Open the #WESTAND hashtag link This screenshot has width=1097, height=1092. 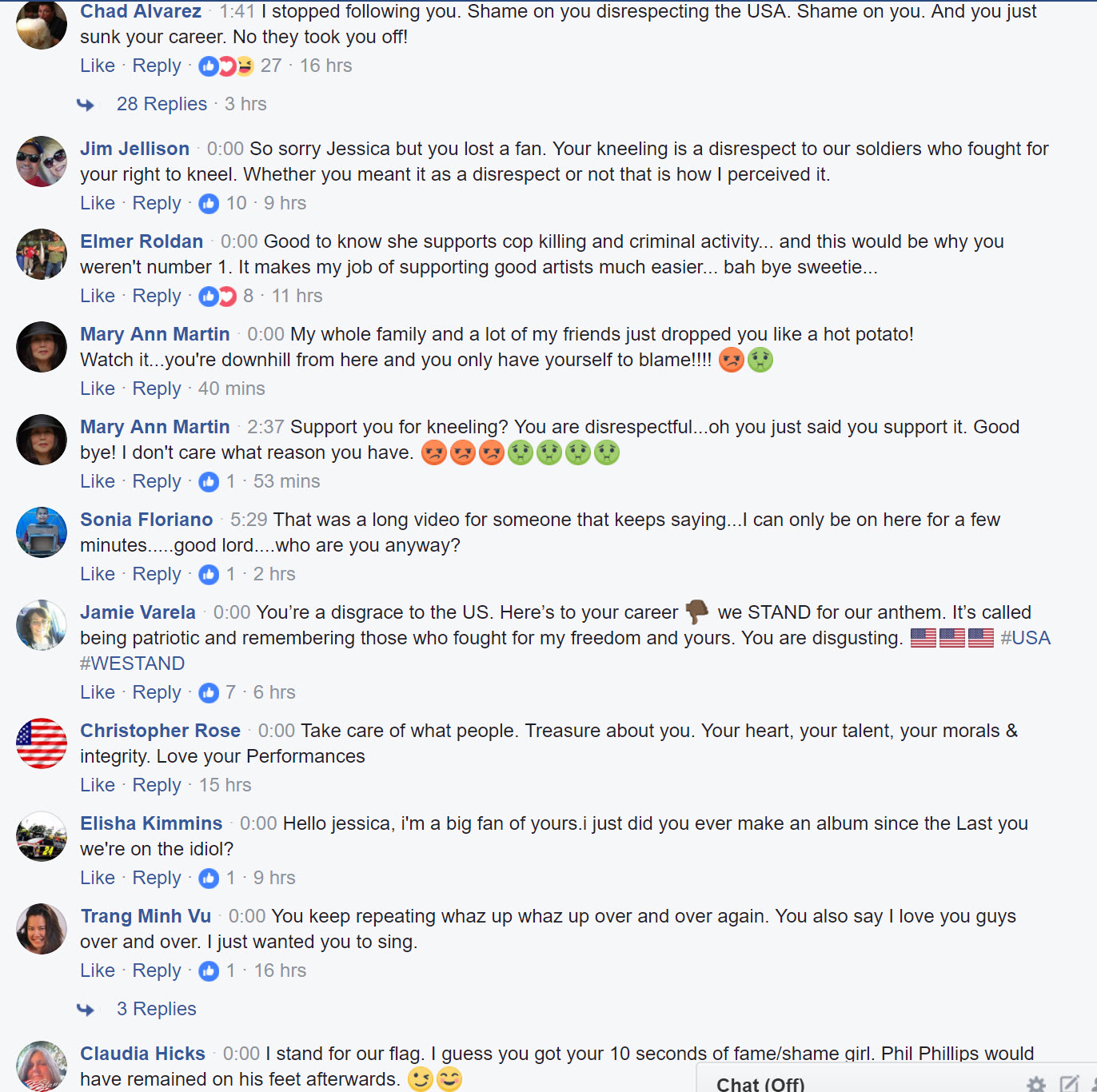133,664
